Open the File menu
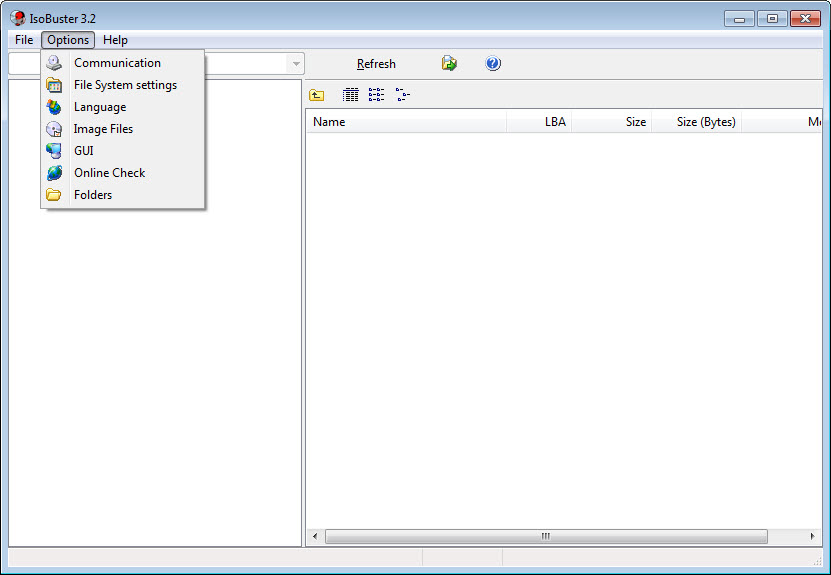 pos(24,40)
